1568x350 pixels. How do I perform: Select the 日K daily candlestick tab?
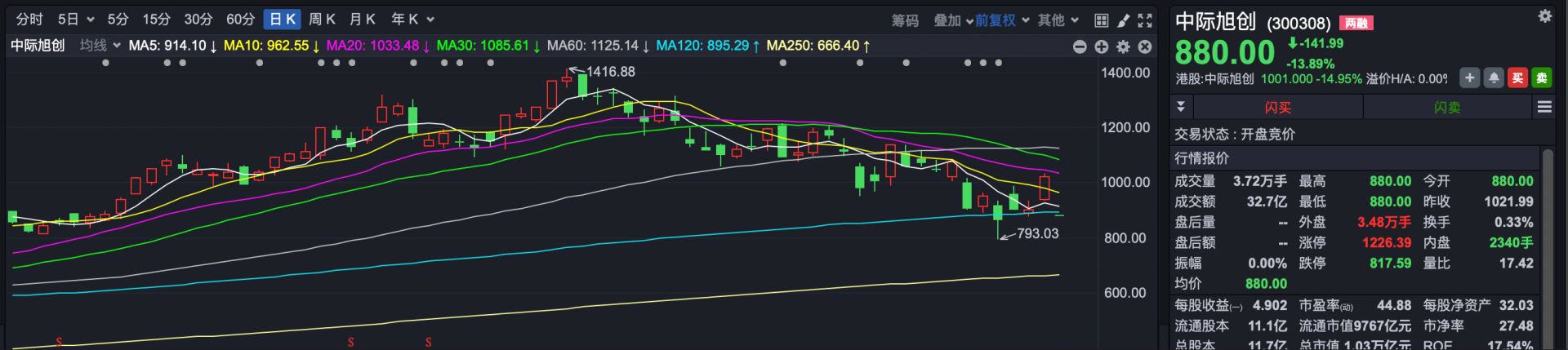click(x=283, y=20)
